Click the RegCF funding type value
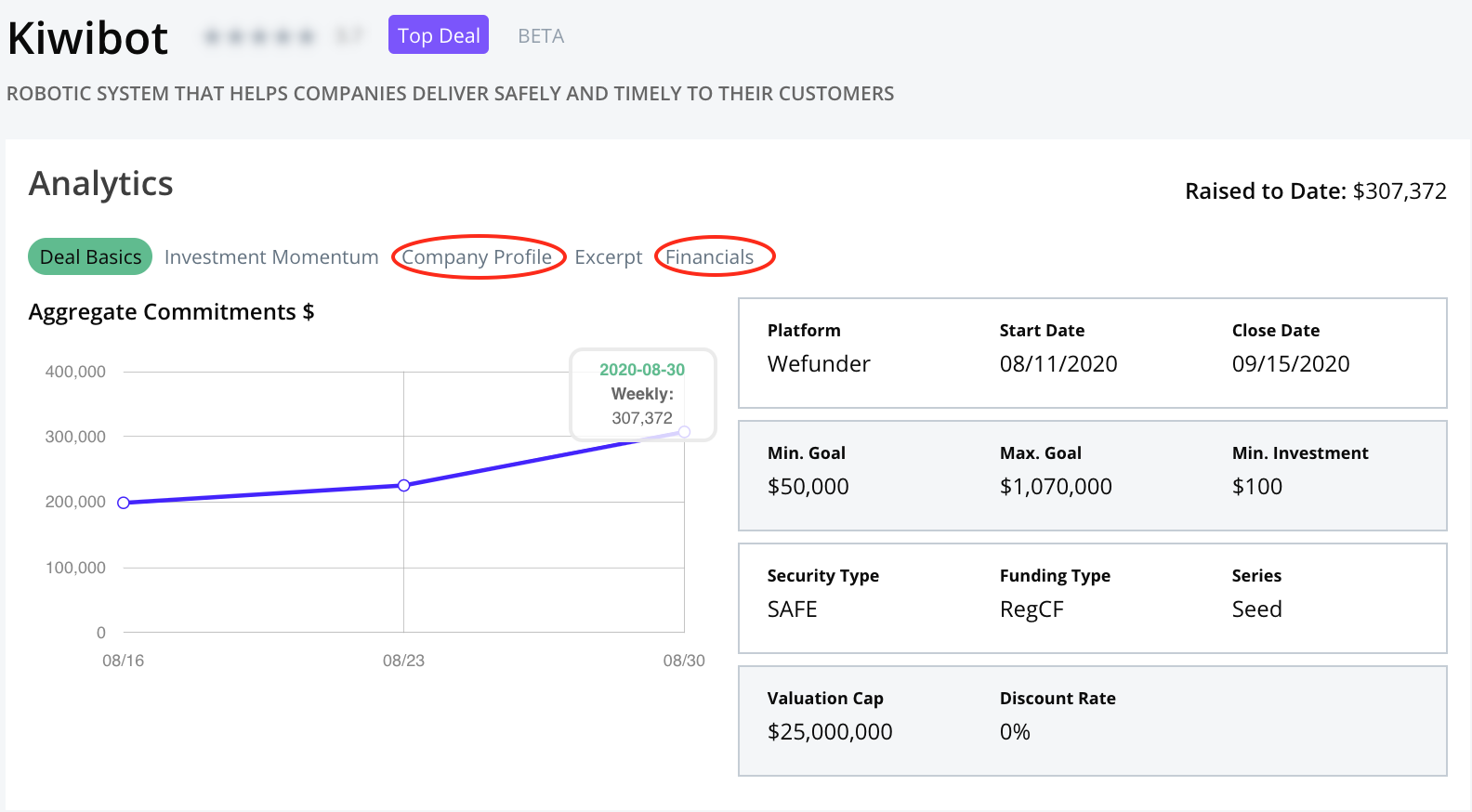 pyautogui.click(x=1032, y=609)
